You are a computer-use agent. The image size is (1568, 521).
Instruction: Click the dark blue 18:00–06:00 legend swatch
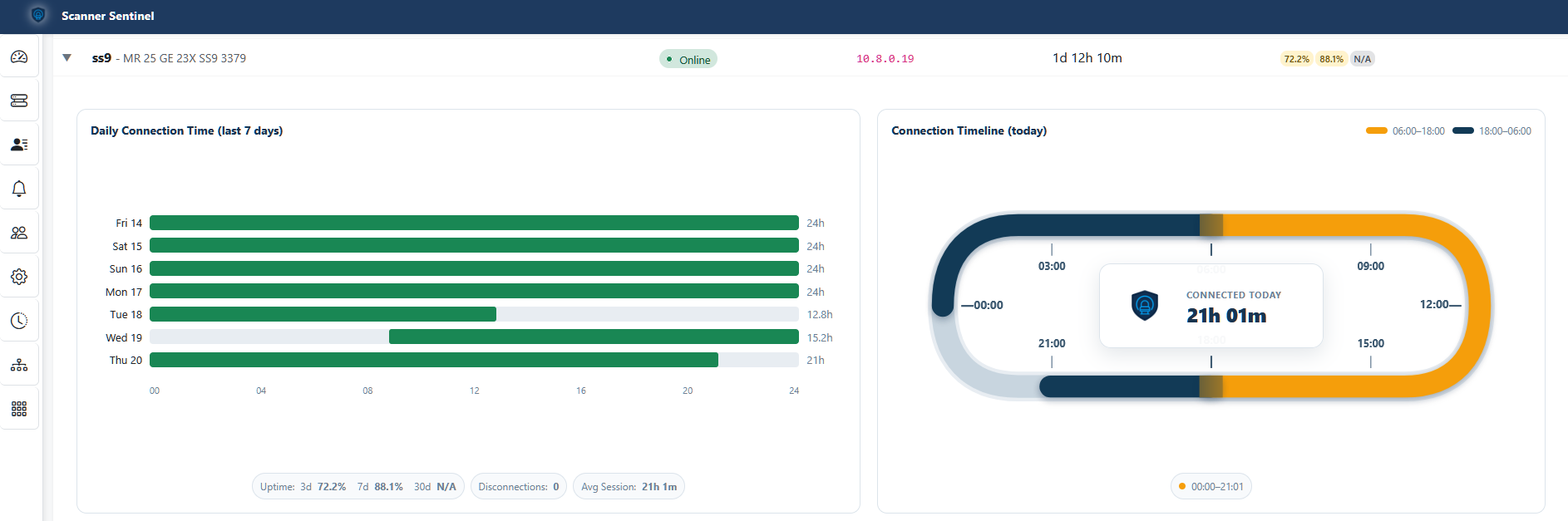click(x=1463, y=130)
